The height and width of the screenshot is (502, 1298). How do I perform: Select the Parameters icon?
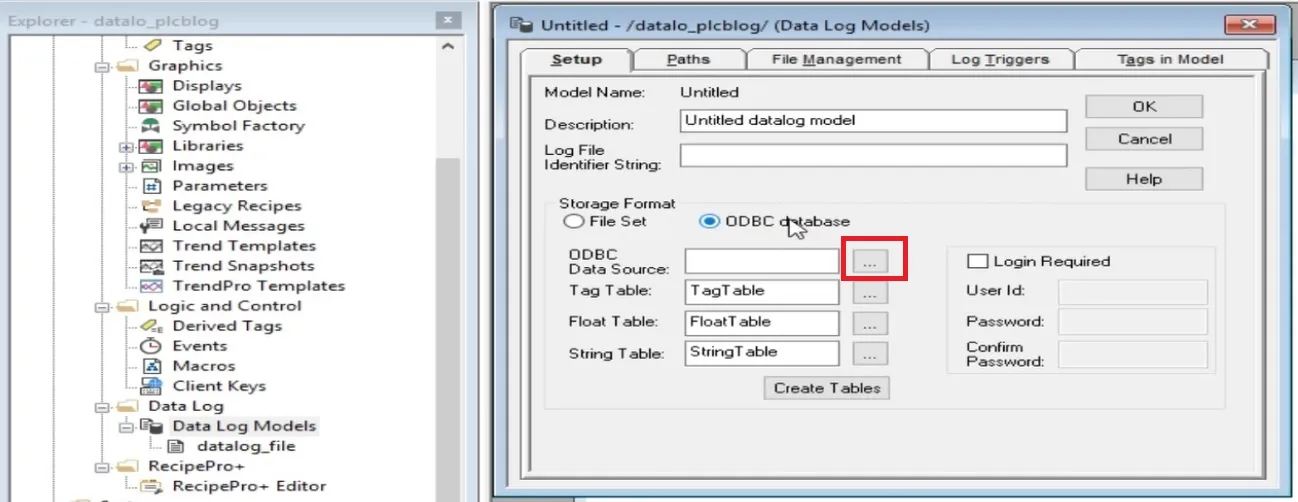[x=152, y=186]
